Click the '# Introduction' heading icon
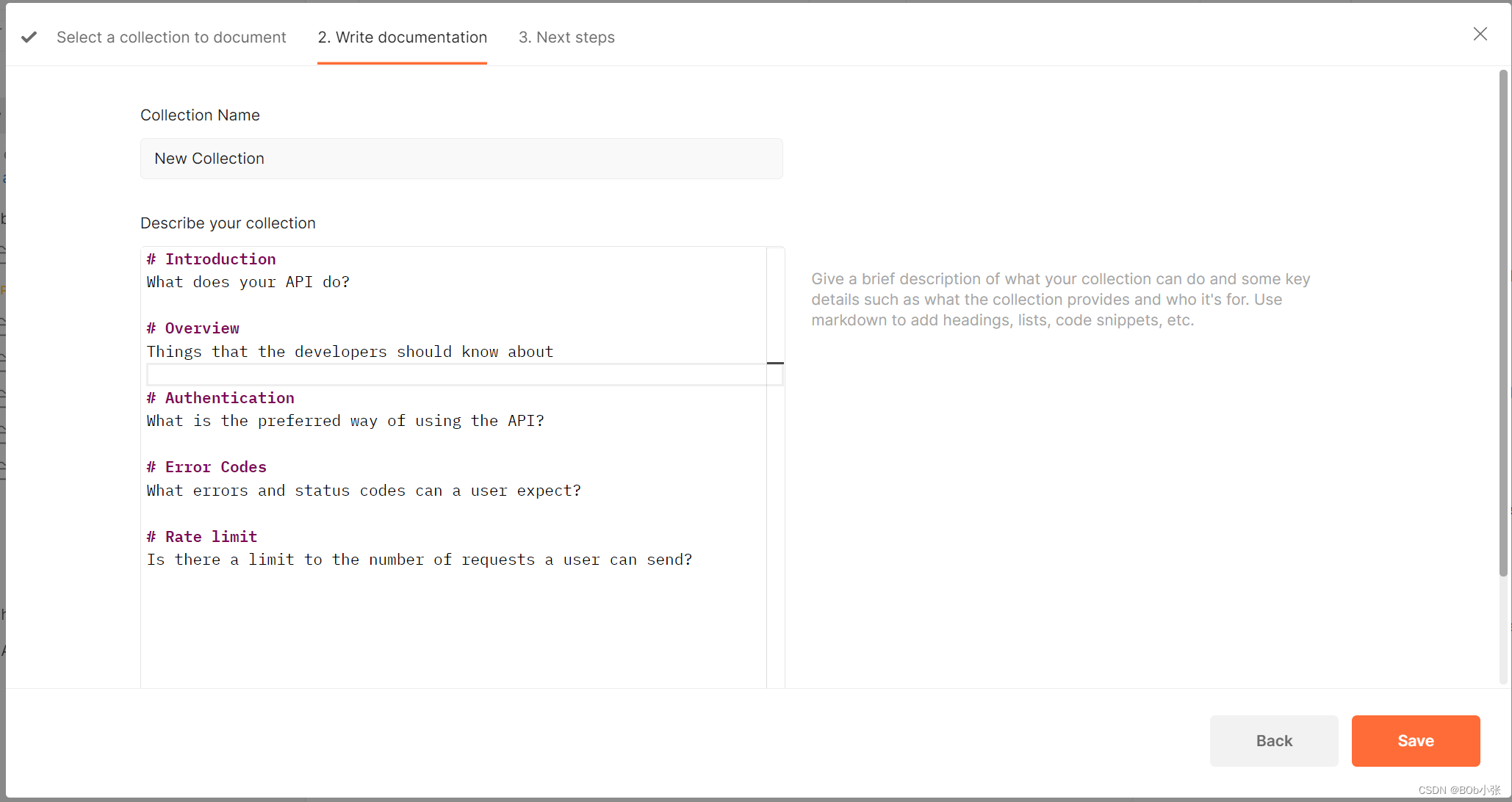1512x802 pixels. (x=151, y=258)
